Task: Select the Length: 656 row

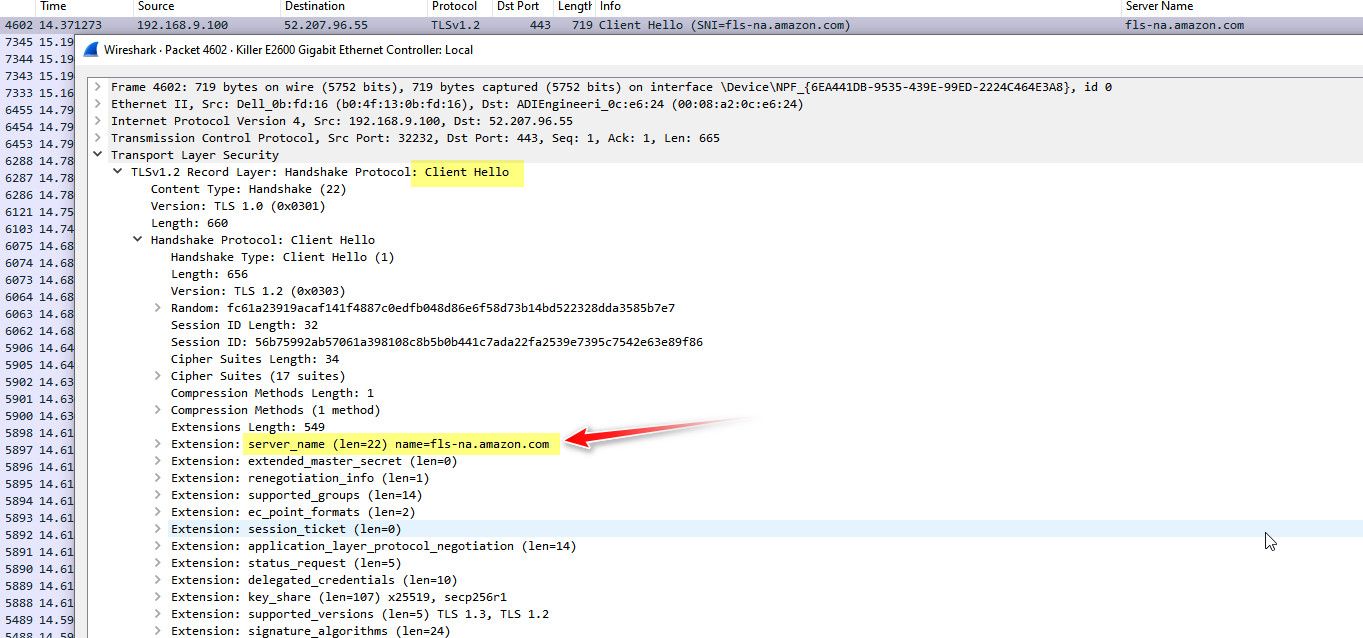Action: click(x=210, y=274)
